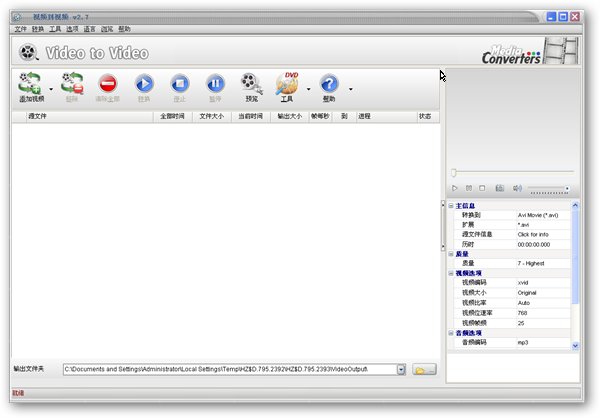The image size is (600, 418).
Task: Open 预览 preview film reel icon
Action: 251,83
